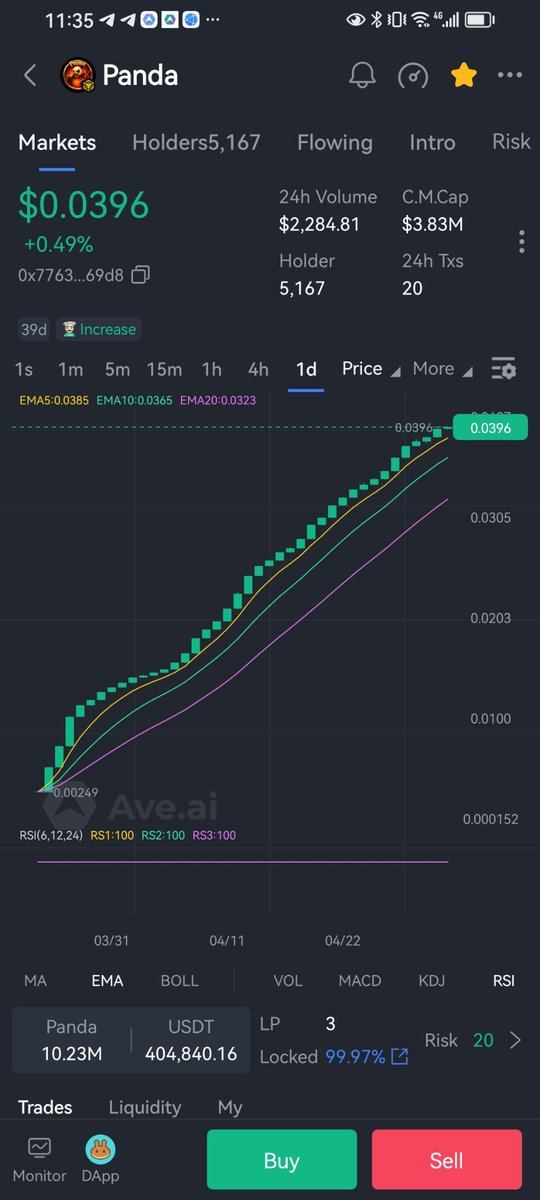
Task: Tap the EMA5:0.0385 indicator label
Action: point(54,400)
